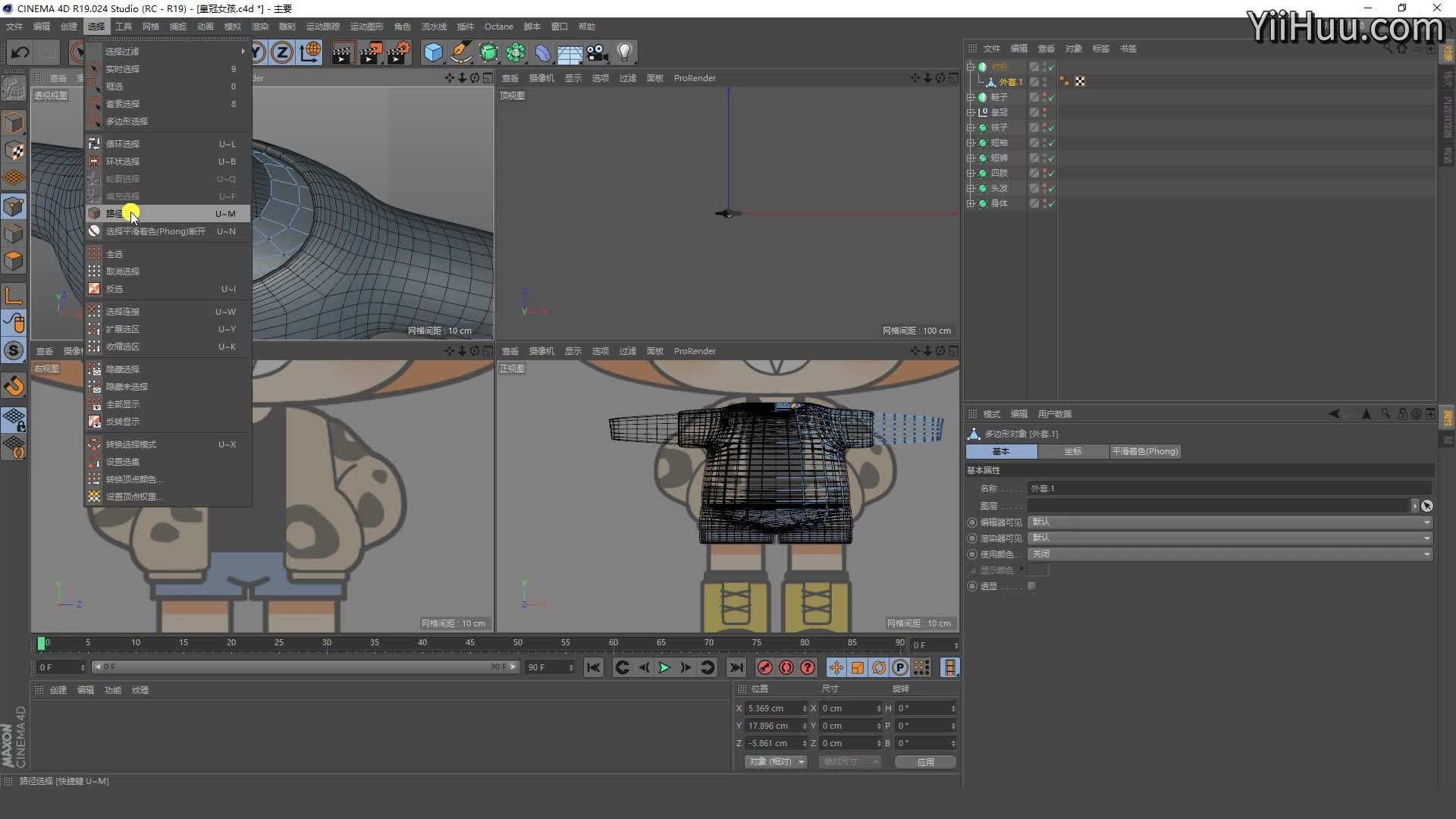Screen dimensions: 1456x819
Task: Switch to 平滑着色(Phong) tab
Action: point(1145,451)
